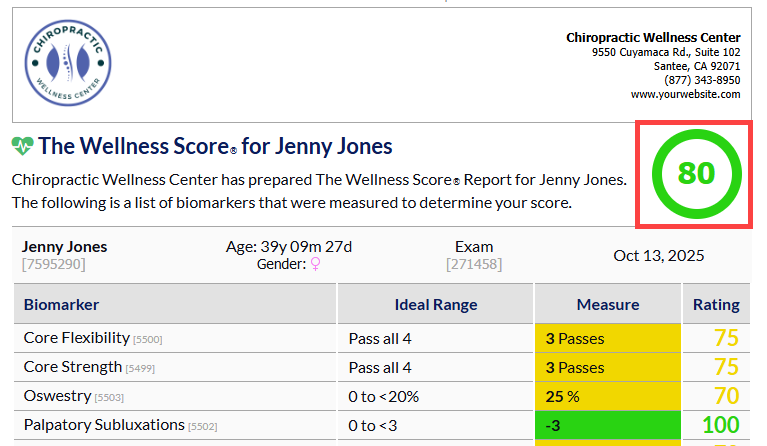The height and width of the screenshot is (446, 767).
Task: Click the green -3 measure cell
Action: [x=608, y=425]
